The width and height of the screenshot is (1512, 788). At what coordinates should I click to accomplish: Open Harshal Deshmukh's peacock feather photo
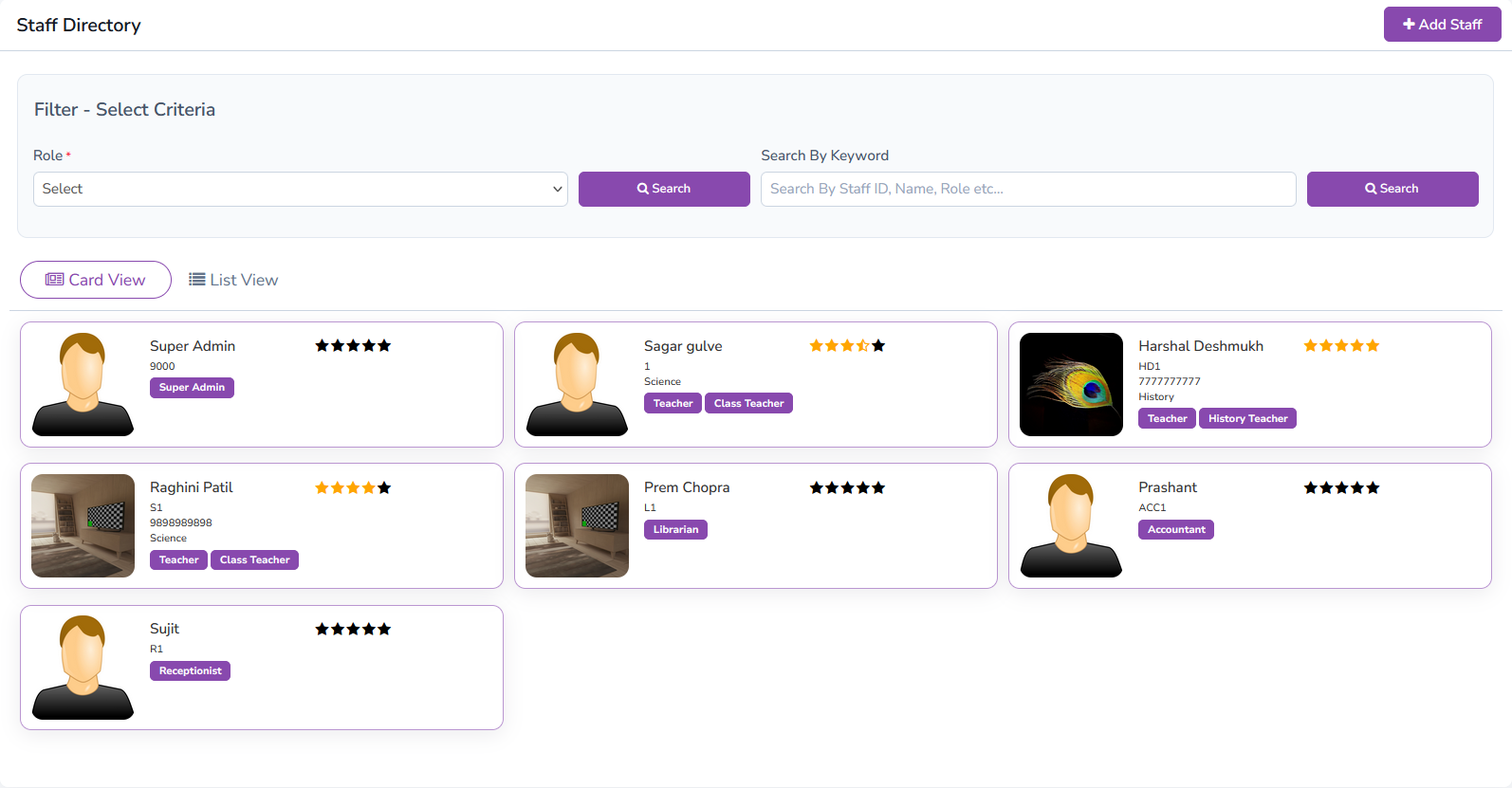tap(1071, 384)
